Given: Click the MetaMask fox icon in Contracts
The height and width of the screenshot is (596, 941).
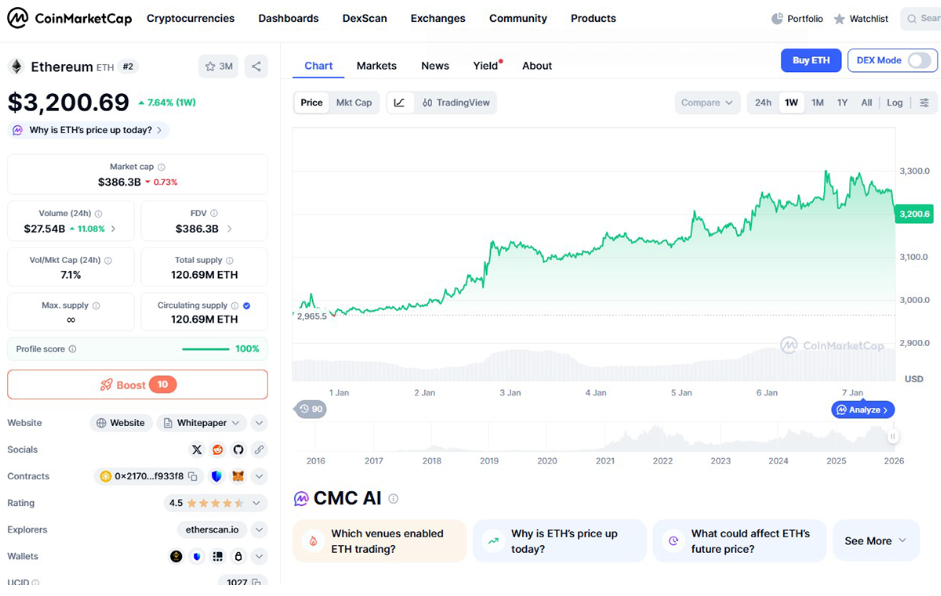Looking at the screenshot, I should tap(238, 477).
